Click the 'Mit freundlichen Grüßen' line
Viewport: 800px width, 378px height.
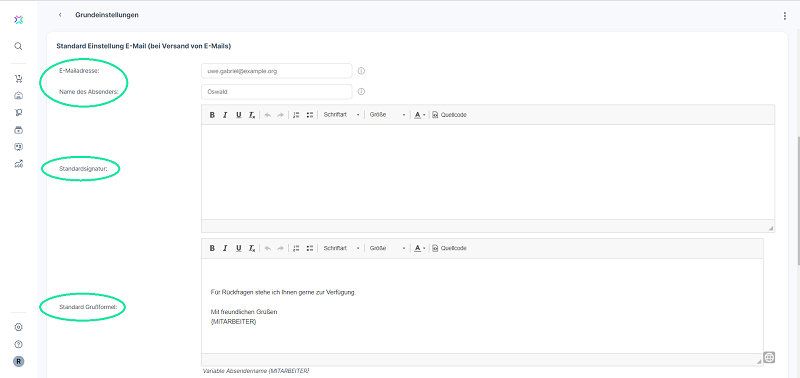pos(243,312)
